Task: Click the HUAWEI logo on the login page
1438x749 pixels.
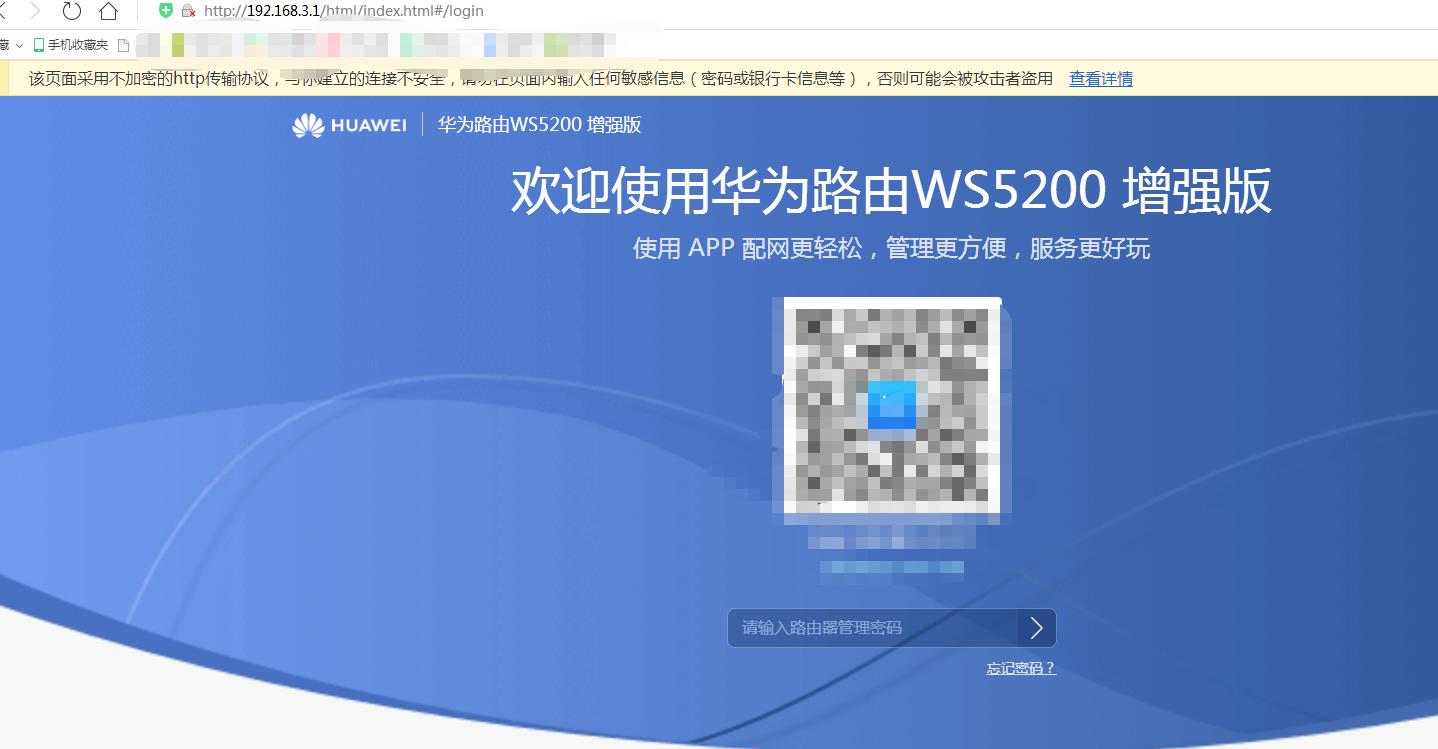Action: [348, 125]
